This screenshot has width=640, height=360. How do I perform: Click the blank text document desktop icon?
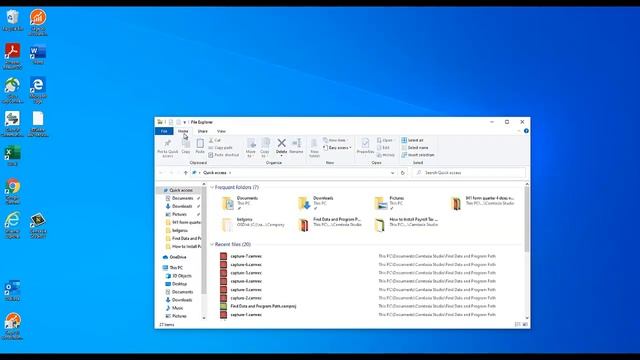coord(38,124)
